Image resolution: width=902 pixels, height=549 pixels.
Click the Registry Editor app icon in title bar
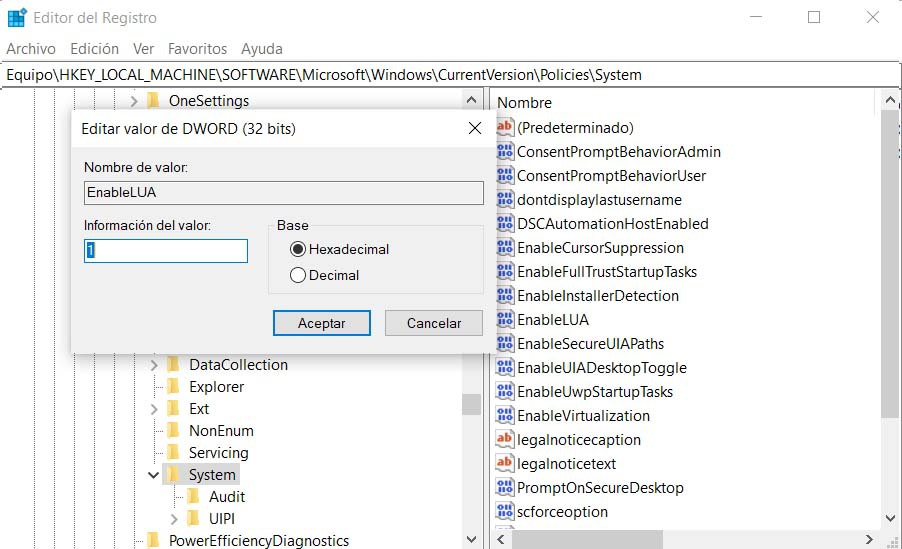[x=17, y=18]
